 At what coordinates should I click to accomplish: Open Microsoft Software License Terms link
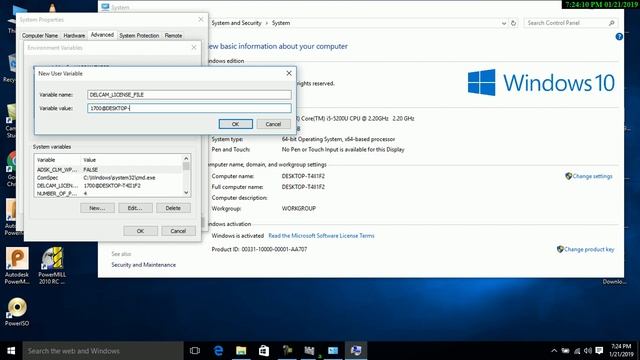click(321, 236)
